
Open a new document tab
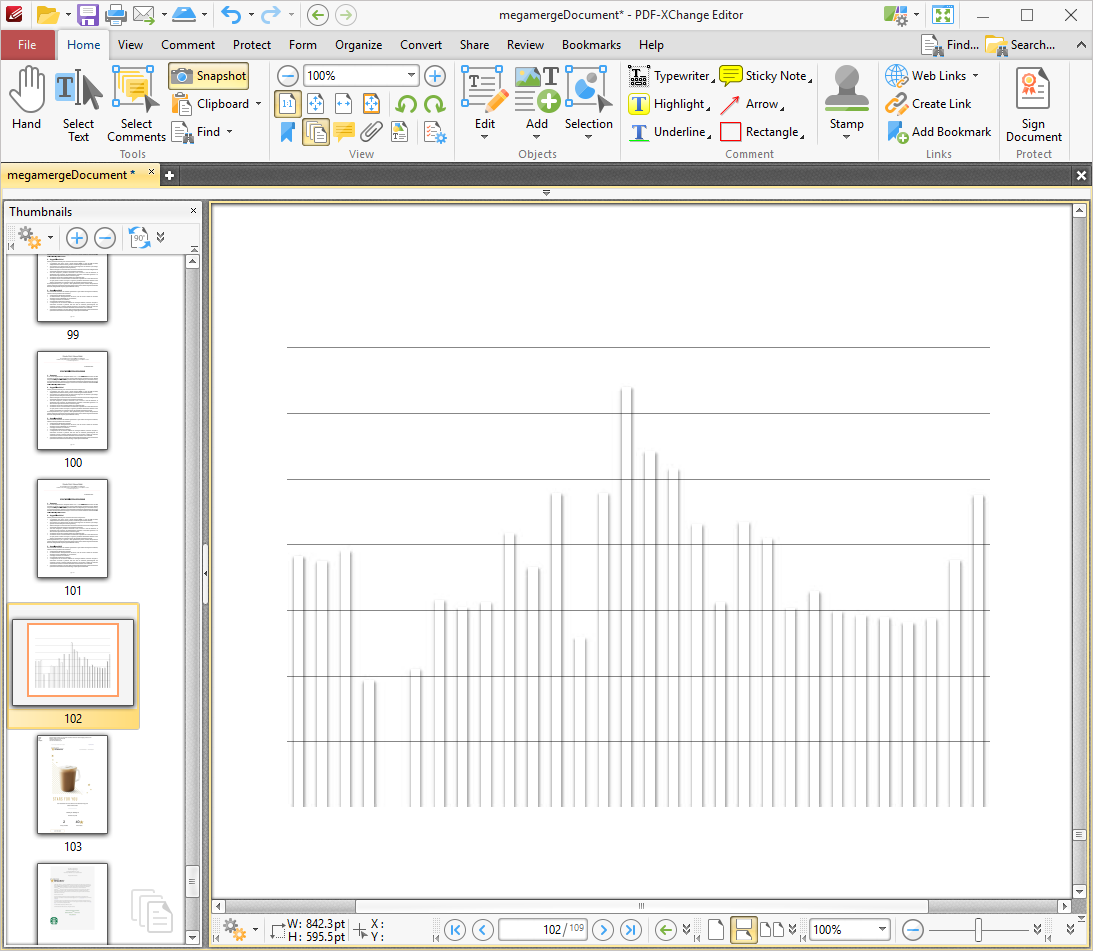169,176
